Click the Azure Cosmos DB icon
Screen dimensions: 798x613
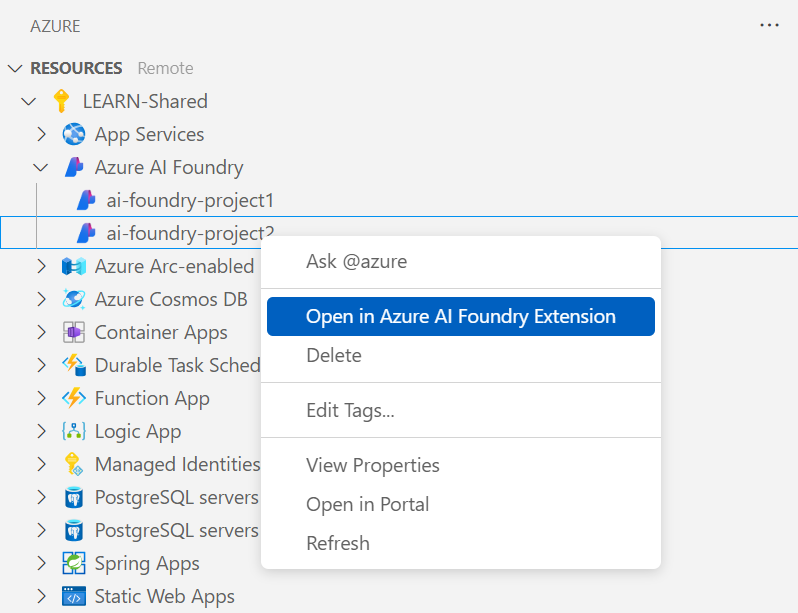point(74,299)
